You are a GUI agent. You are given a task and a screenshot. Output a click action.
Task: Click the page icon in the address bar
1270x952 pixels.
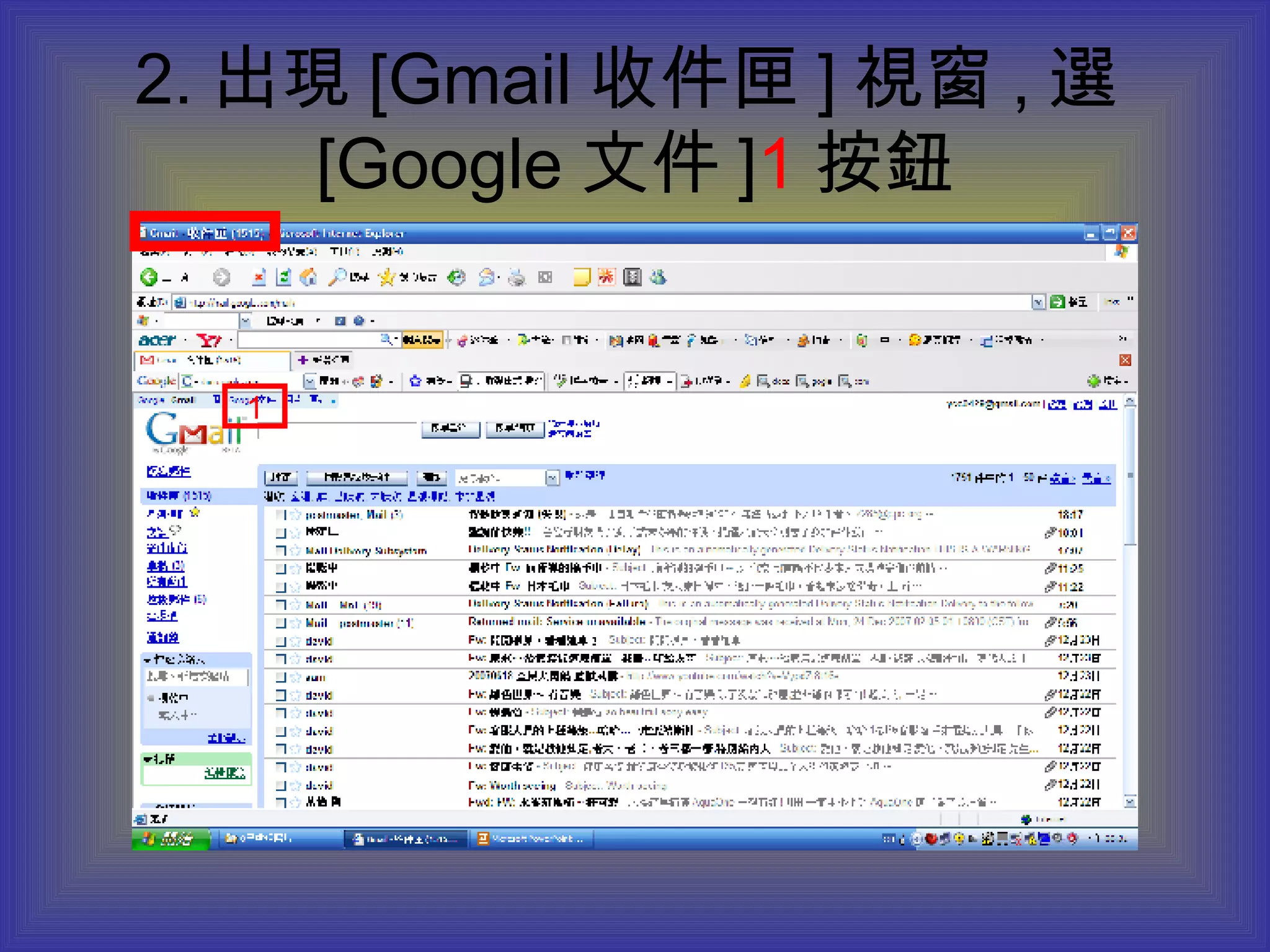[x=180, y=302]
